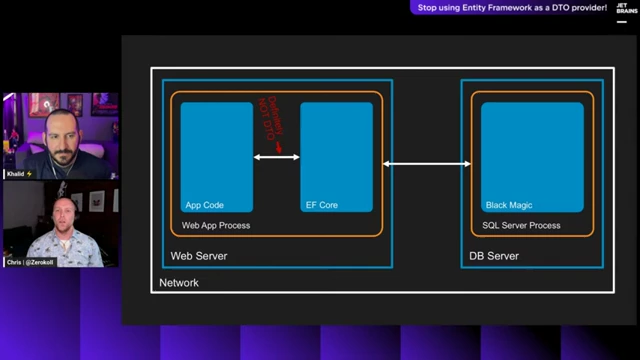
Task: Click the arrow between App Code and EF Core
Action: (x=277, y=157)
